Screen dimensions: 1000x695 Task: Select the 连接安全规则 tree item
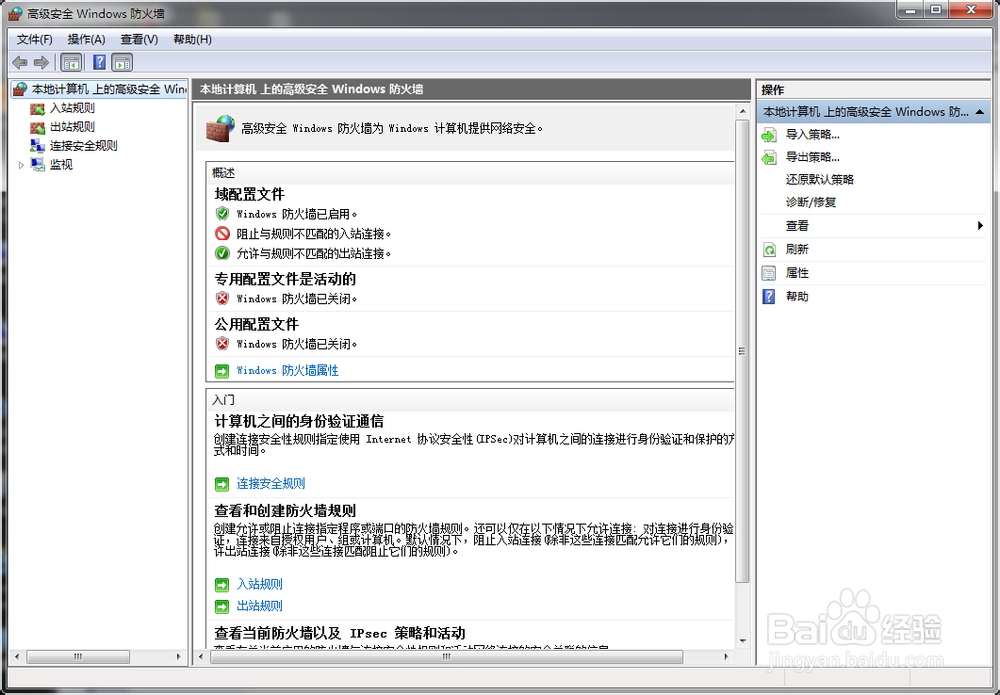tap(84, 145)
